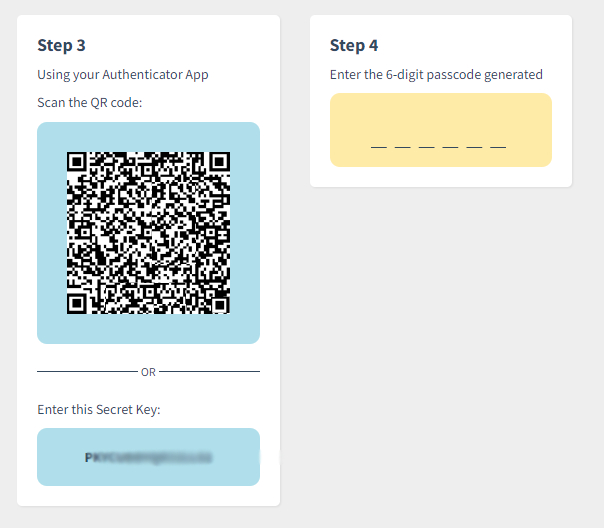Click the 'Scan the QR code:' label
This screenshot has width=604, height=528.
point(90,102)
